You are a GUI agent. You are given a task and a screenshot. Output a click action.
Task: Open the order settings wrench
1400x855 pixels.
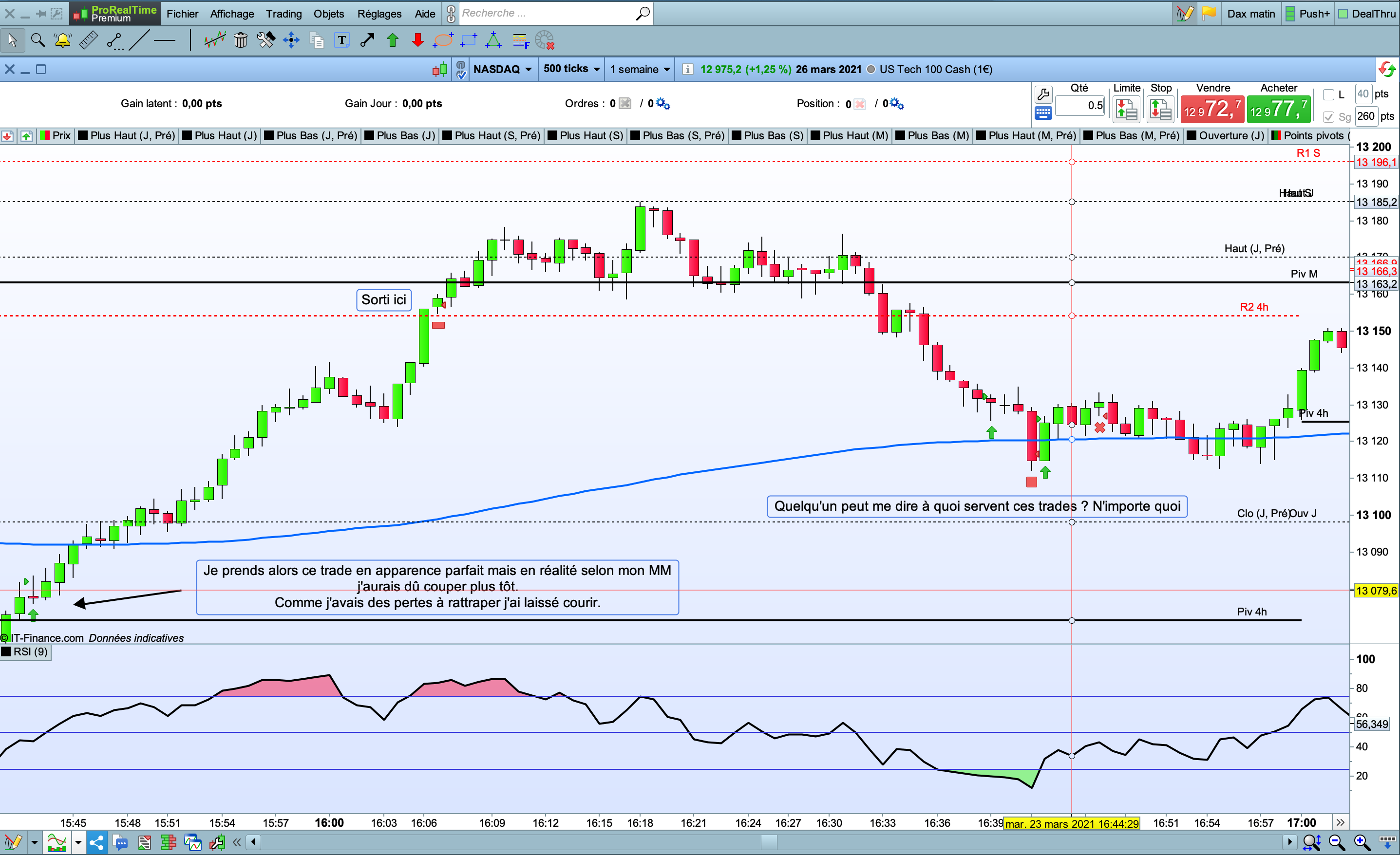(x=1043, y=94)
